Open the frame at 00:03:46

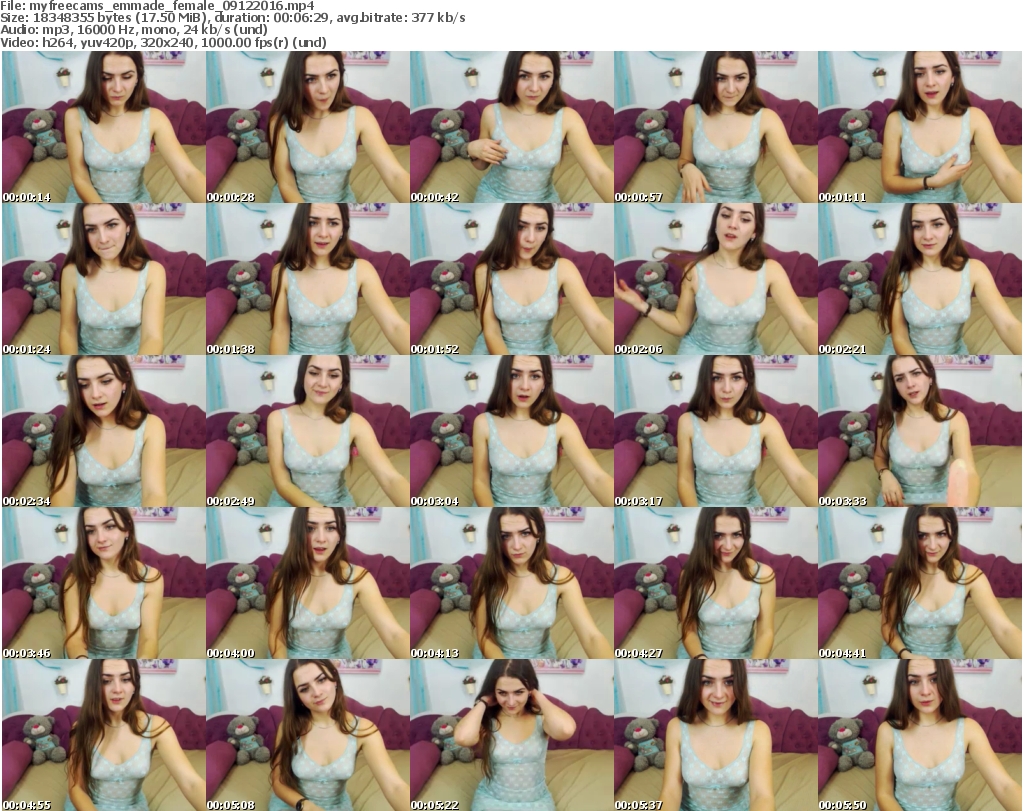[102, 583]
